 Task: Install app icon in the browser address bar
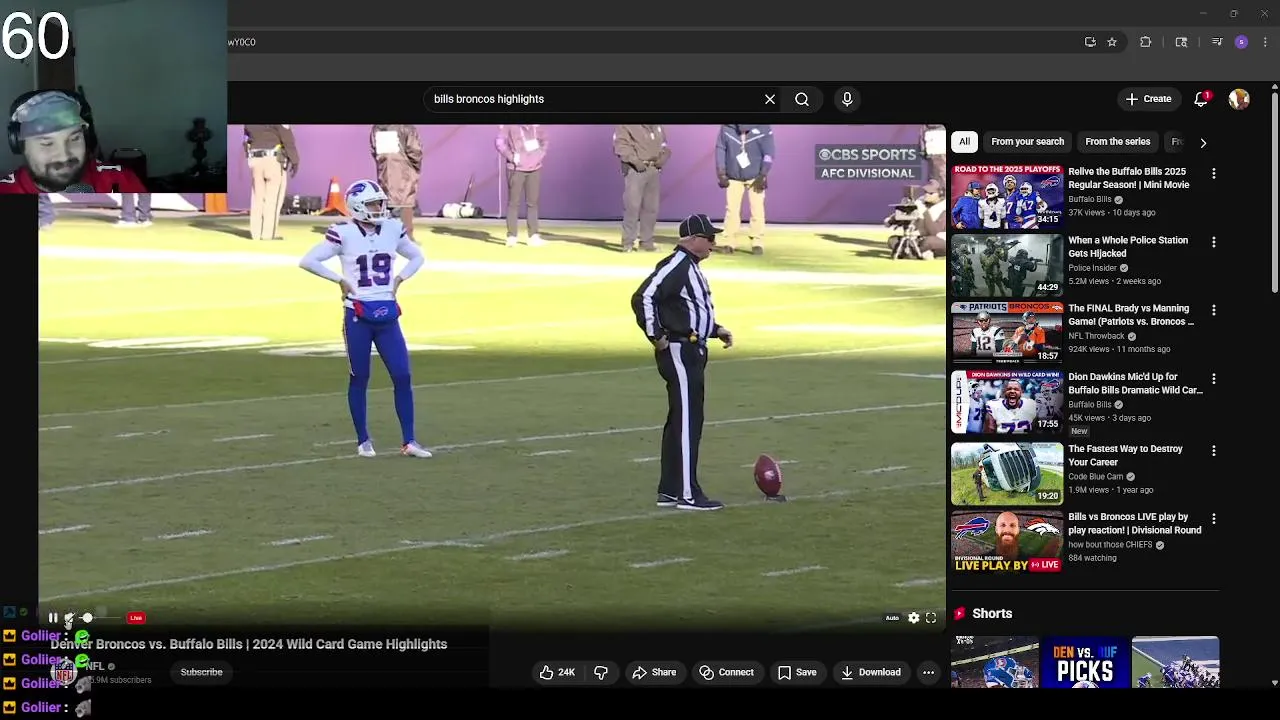1090,42
